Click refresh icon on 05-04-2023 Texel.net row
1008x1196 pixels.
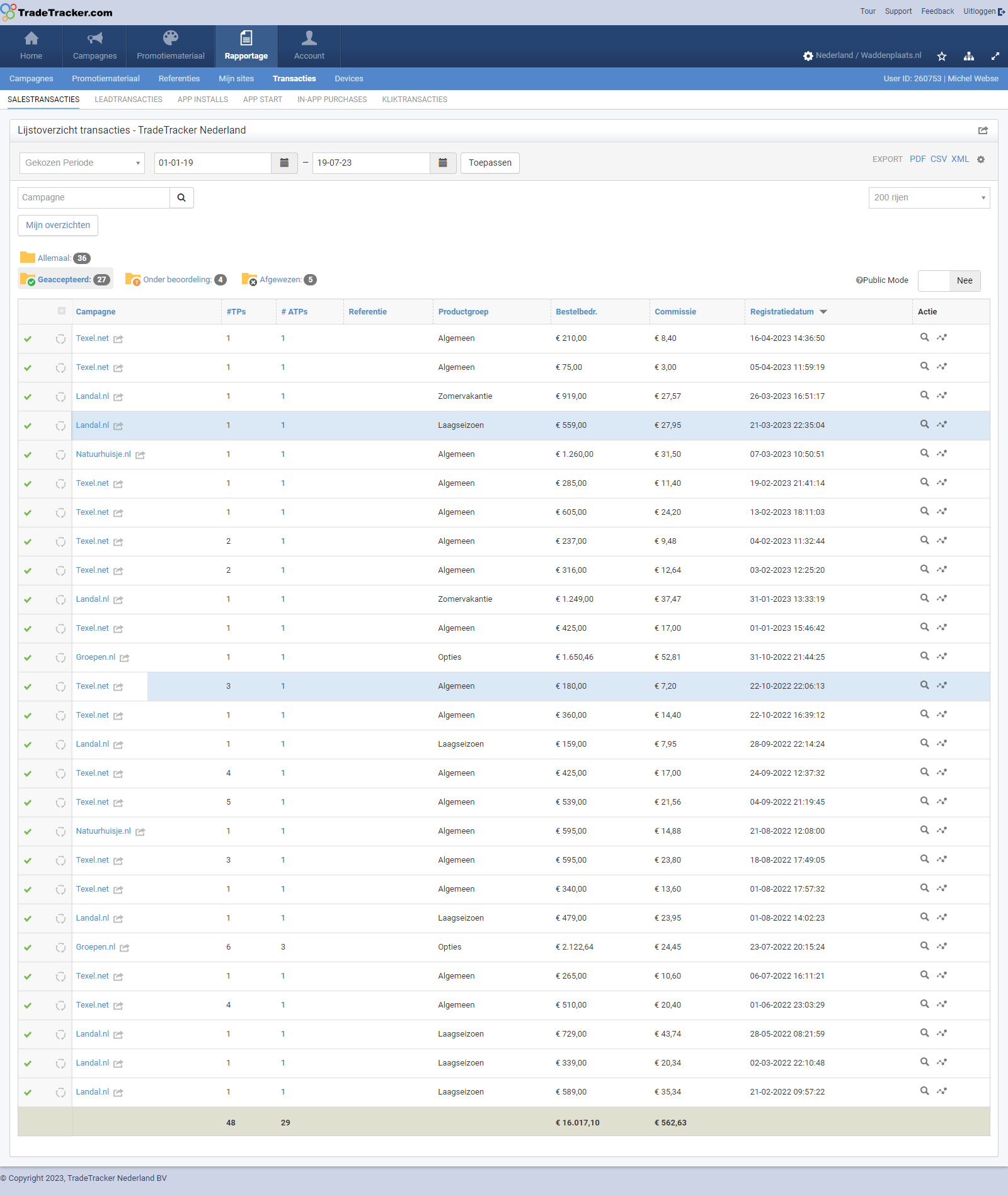[60, 368]
